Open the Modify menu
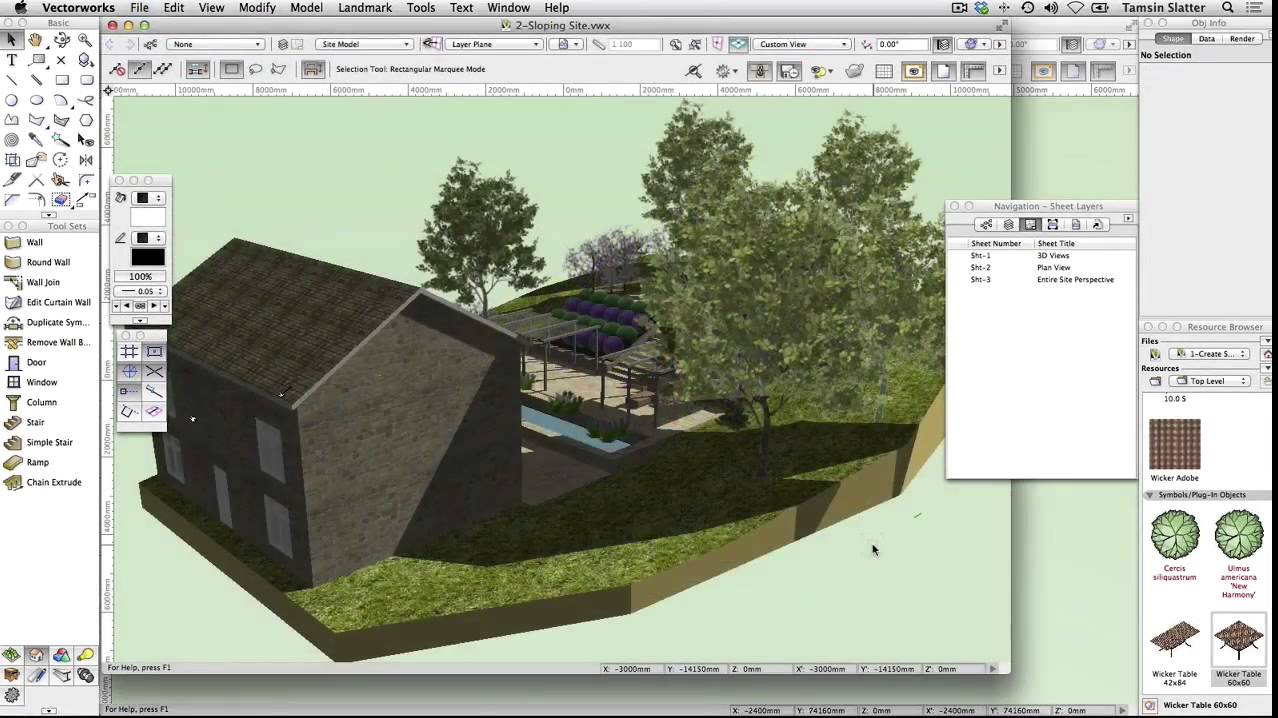The height and width of the screenshot is (718, 1278). coord(257,8)
